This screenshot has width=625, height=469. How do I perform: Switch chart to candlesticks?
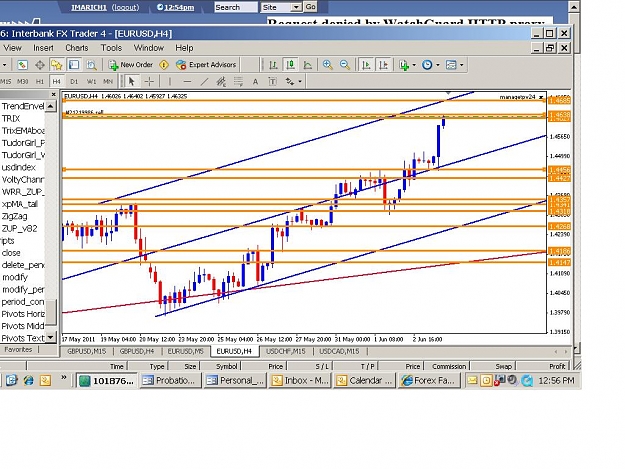pos(291,65)
